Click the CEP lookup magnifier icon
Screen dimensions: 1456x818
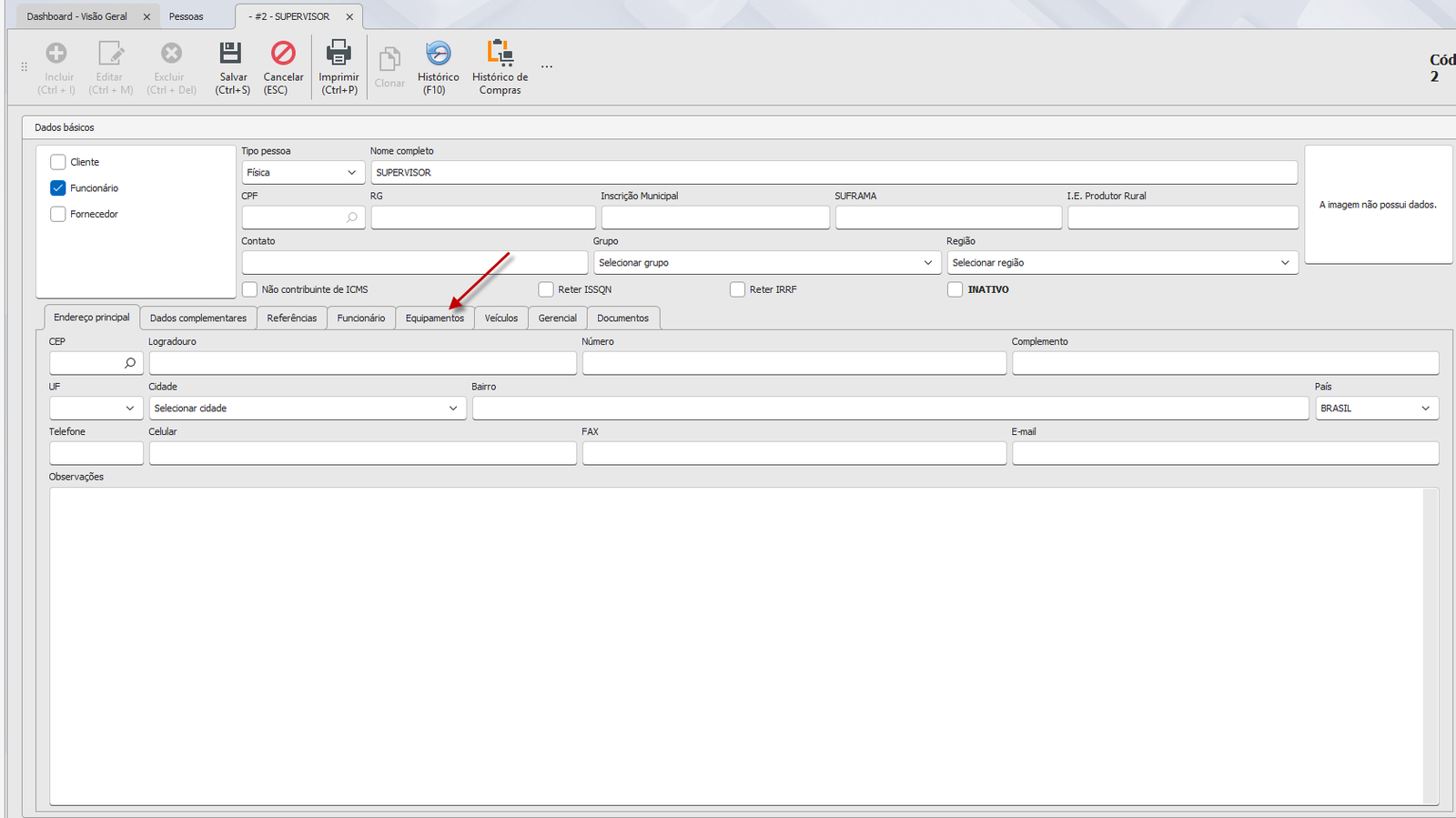point(130,363)
